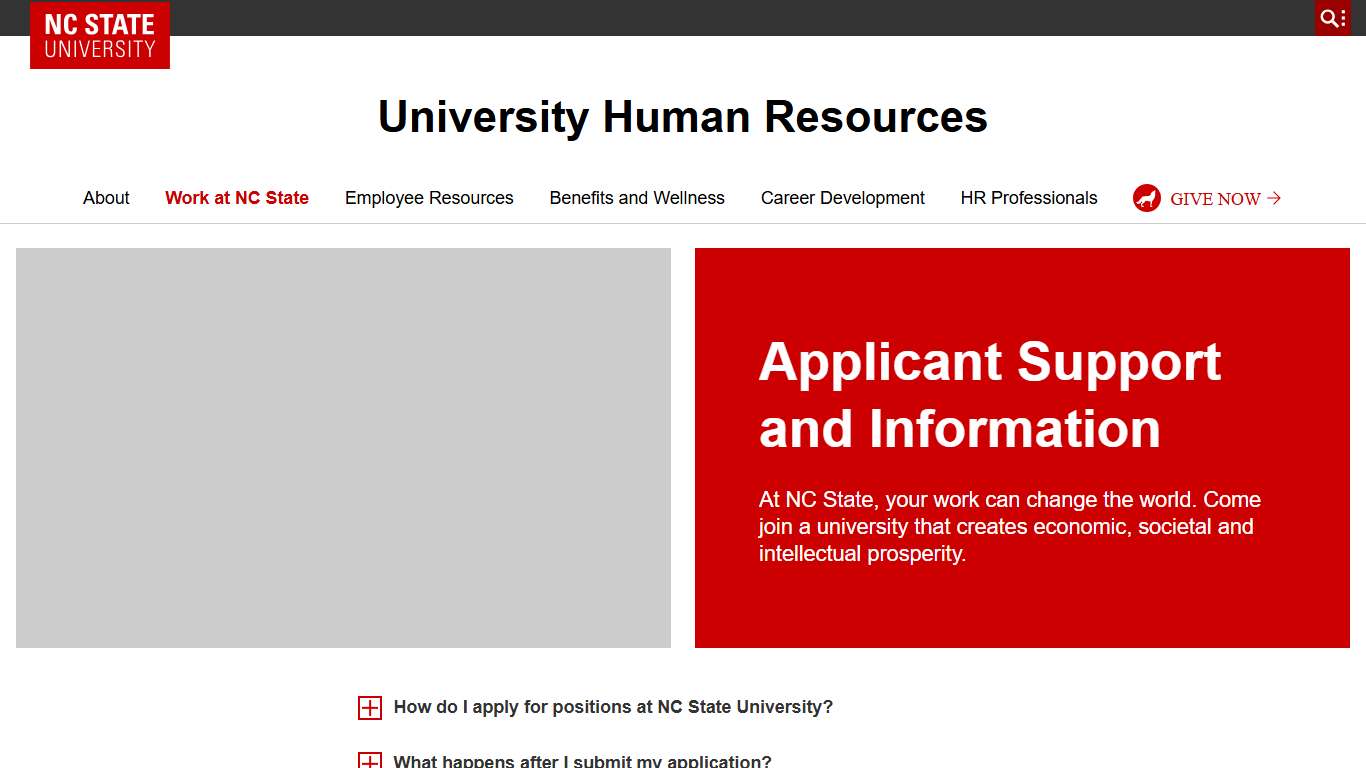
Task: Click the GIVE NOW link
Action: point(1214,198)
